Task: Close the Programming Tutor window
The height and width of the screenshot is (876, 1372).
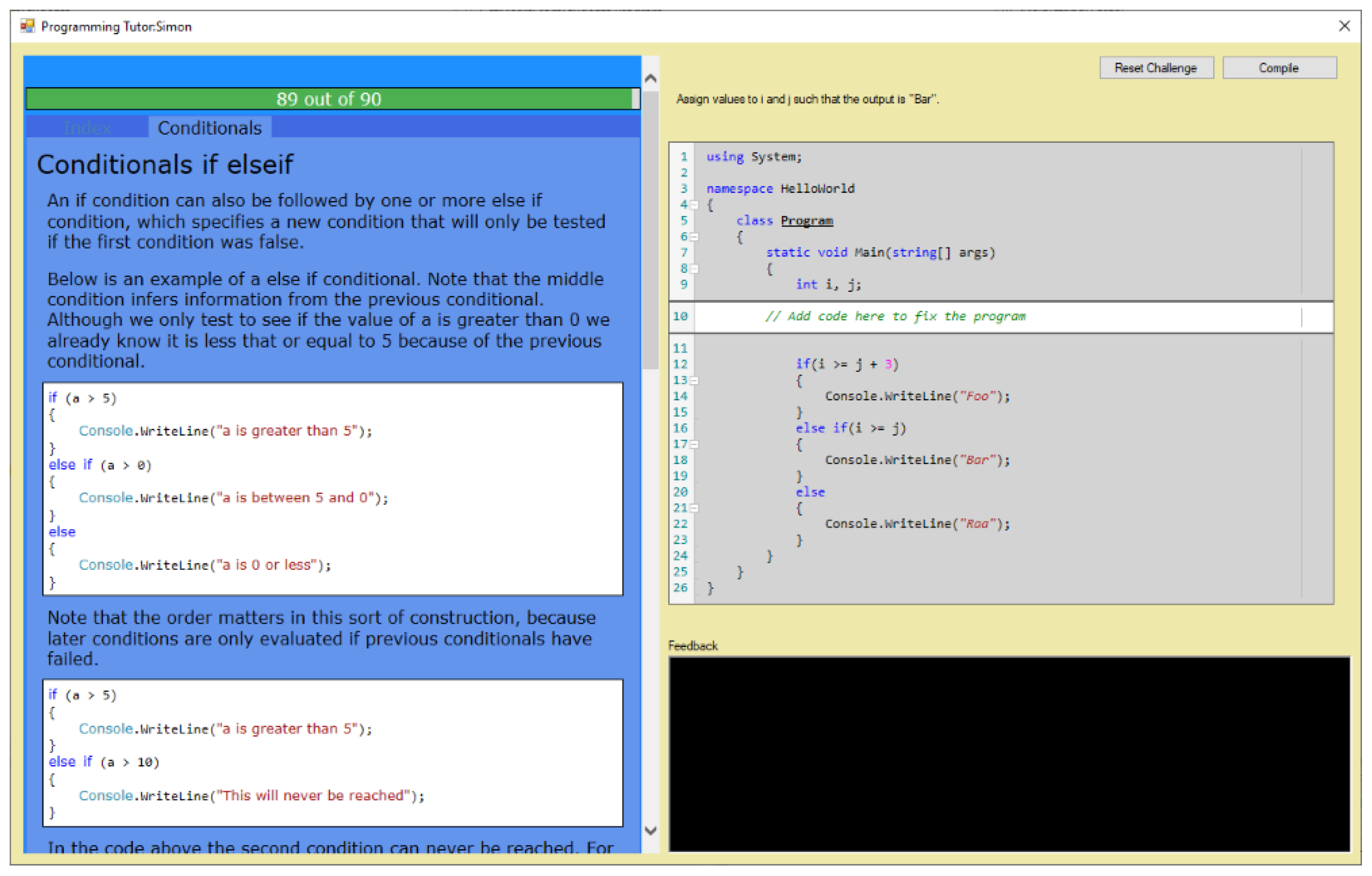Action: coord(1344,26)
